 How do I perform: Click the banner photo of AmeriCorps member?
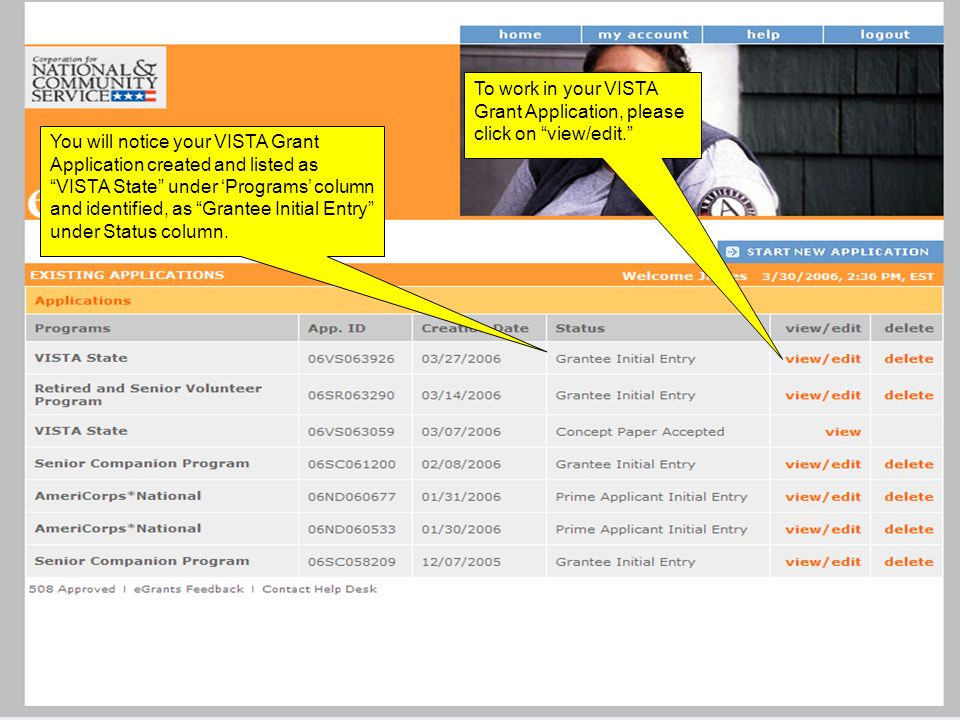point(702,130)
